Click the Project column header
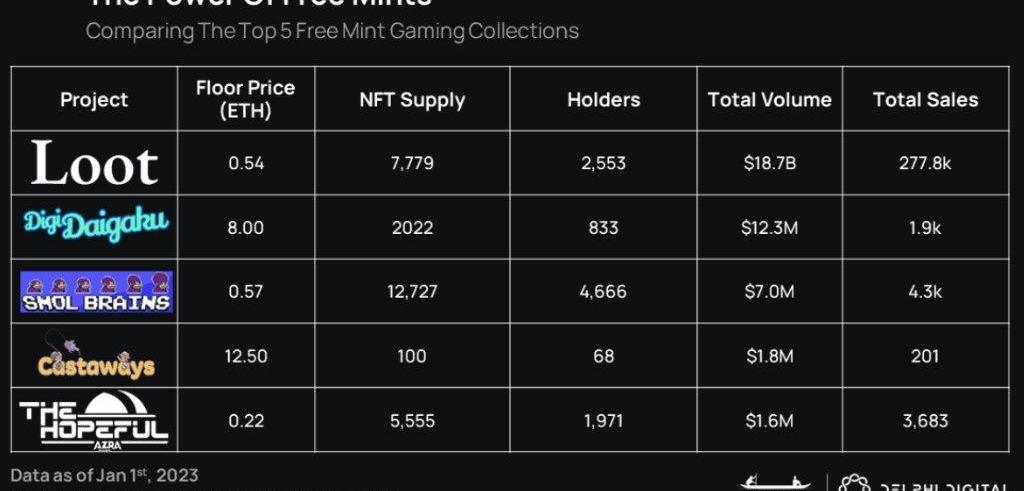This screenshot has width=1024, height=491. (94, 99)
